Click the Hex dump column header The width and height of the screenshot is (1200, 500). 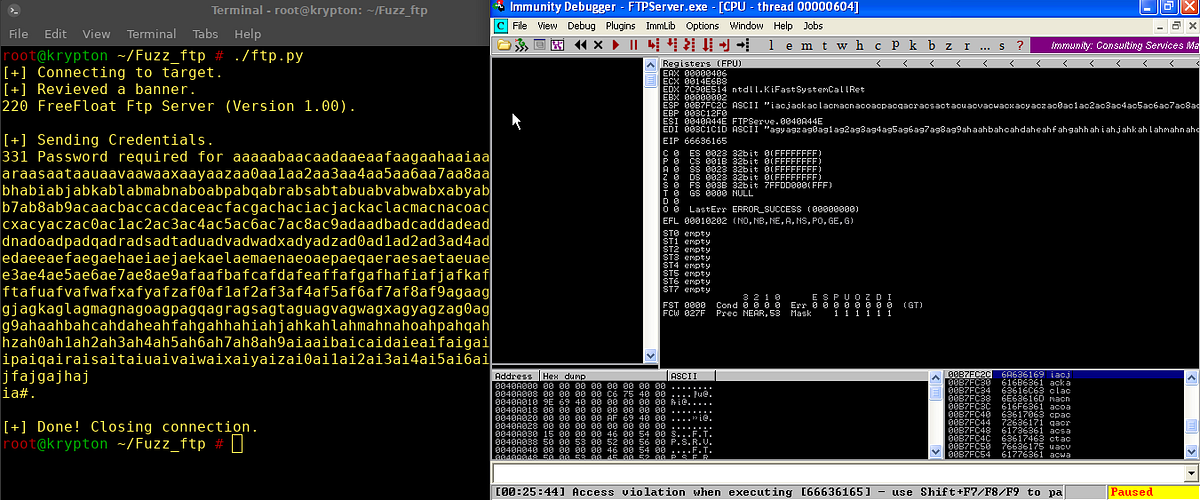603,376
